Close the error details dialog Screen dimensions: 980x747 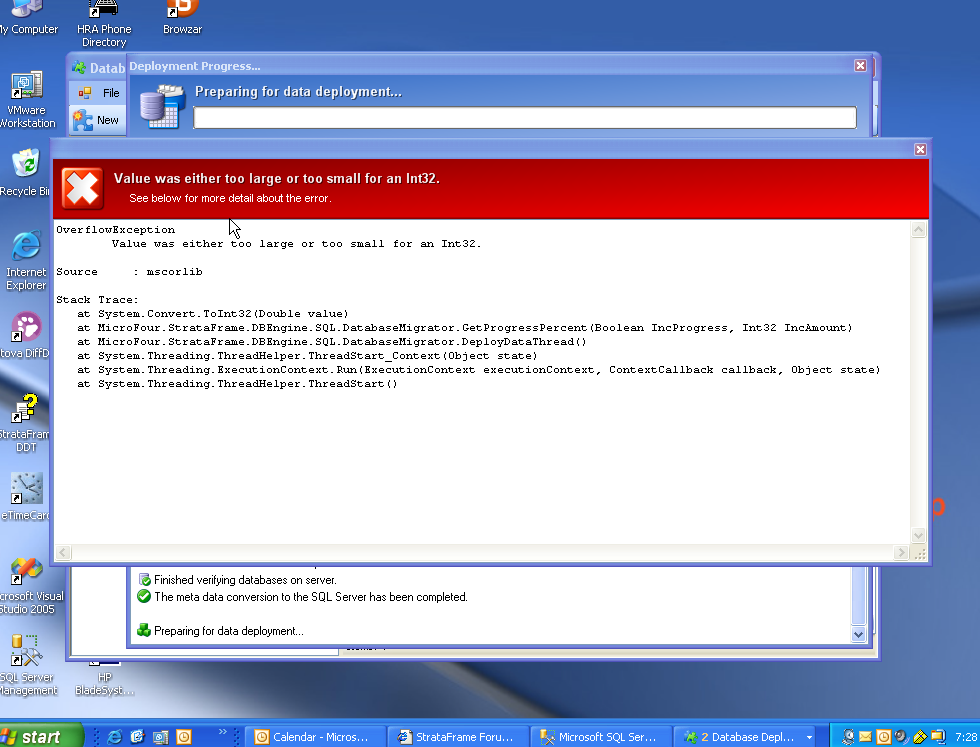(x=920, y=149)
